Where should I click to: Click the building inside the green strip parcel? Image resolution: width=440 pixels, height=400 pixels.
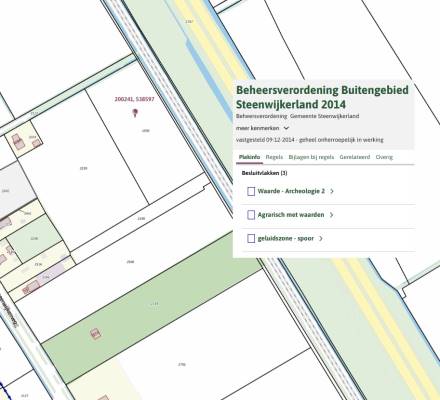tap(96, 333)
